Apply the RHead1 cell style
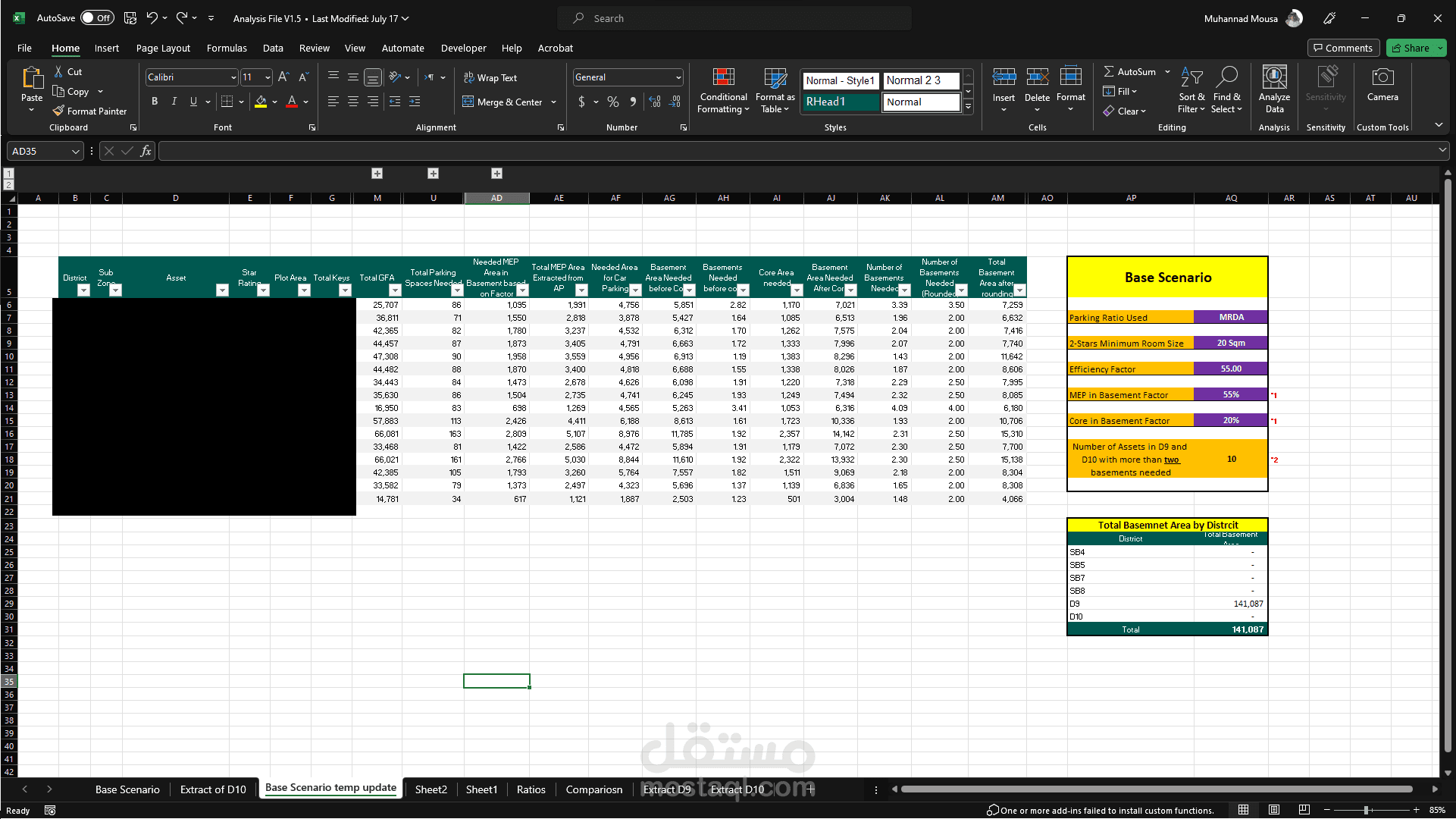This screenshot has height=819, width=1456. point(840,102)
